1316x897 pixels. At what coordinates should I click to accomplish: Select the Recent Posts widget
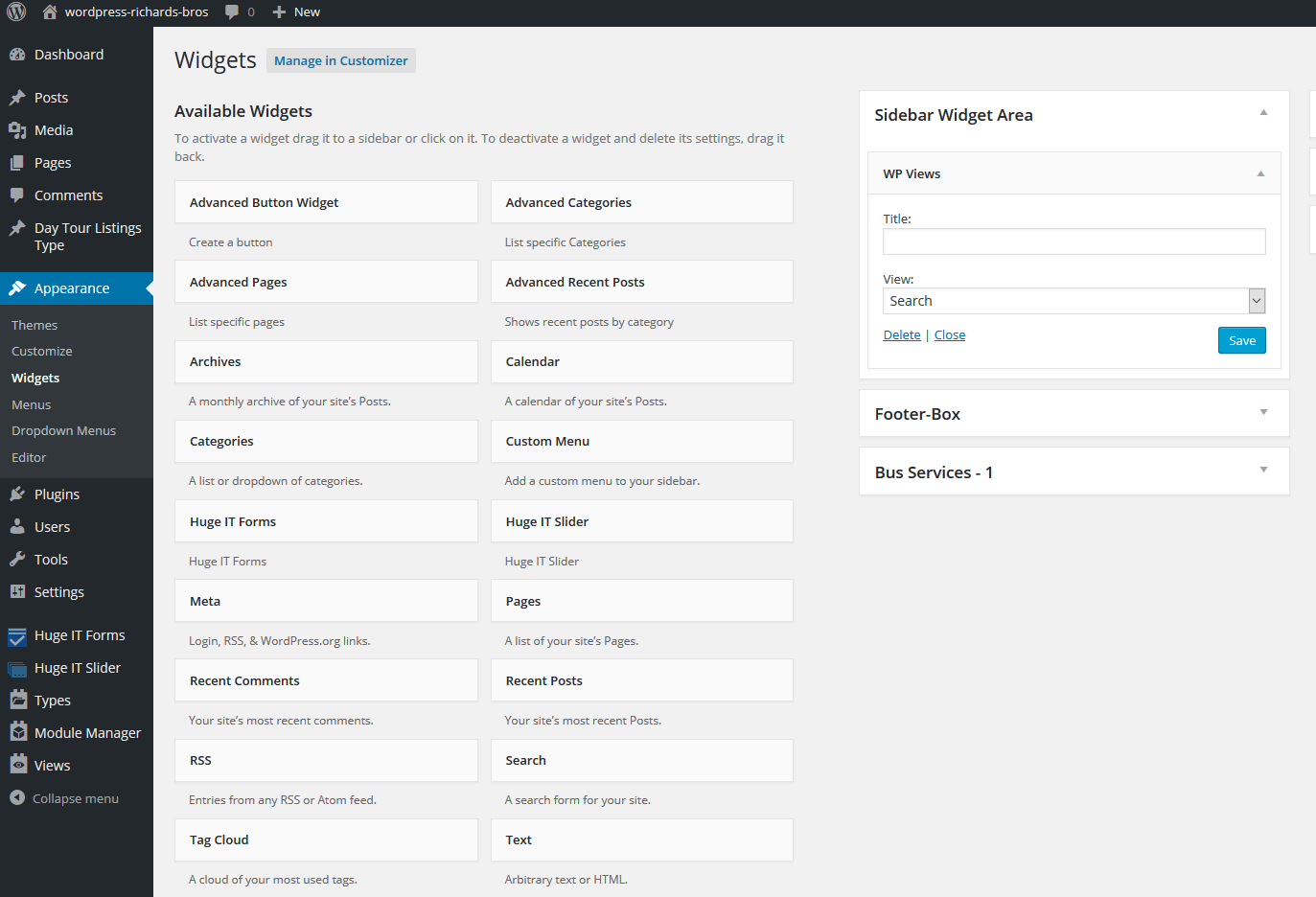pos(642,680)
